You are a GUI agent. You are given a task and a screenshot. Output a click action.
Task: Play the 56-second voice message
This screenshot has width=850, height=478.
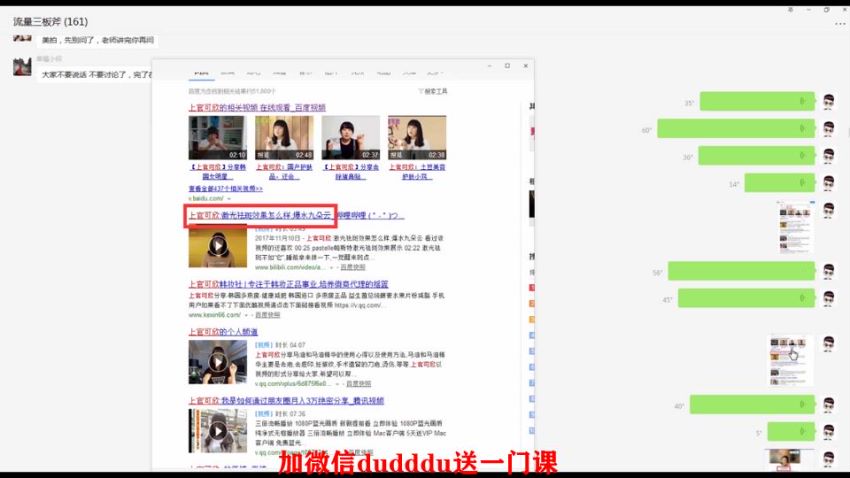(741, 271)
